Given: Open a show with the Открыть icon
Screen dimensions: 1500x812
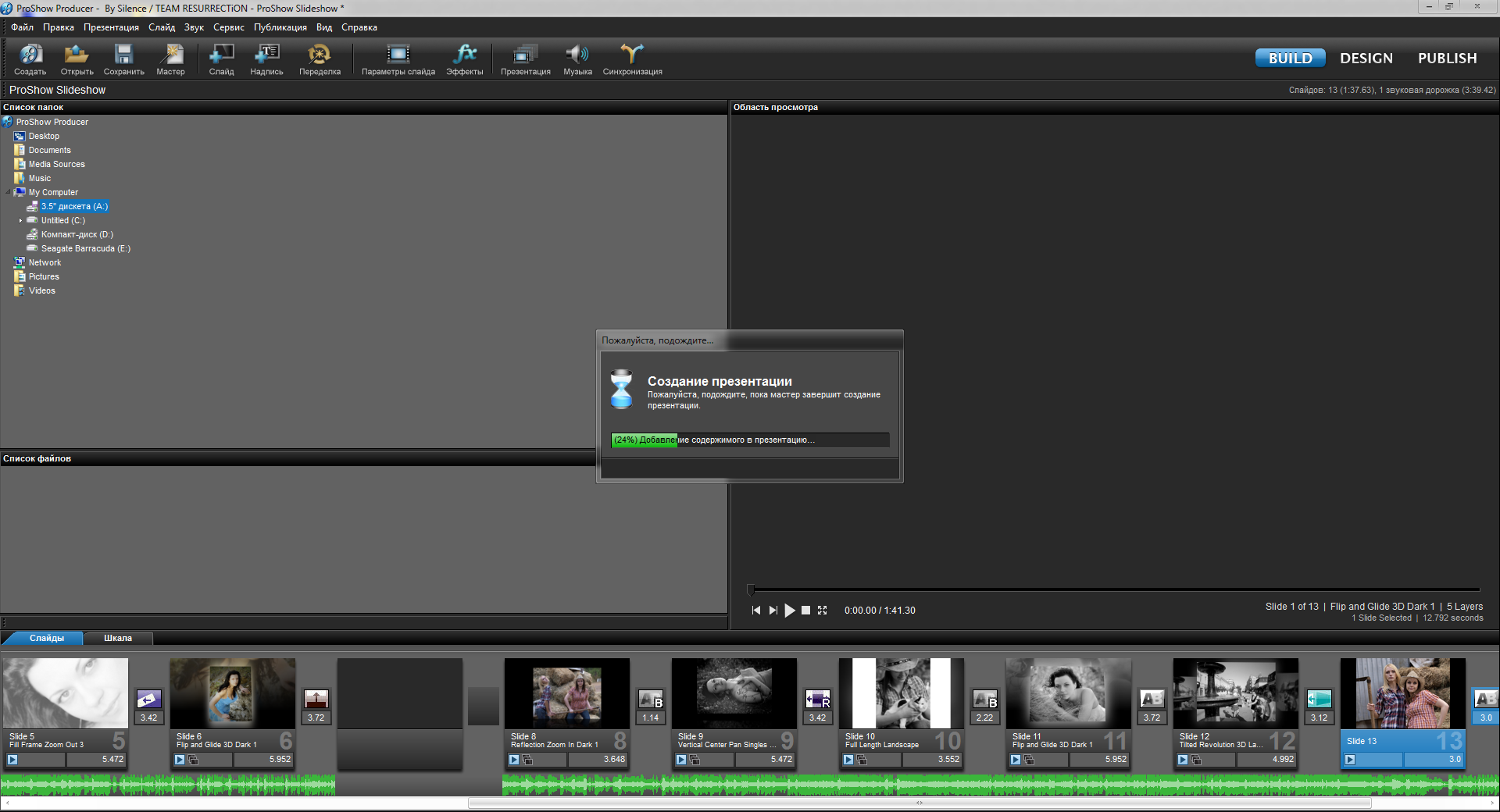Looking at the screenshot, I should tap(77, 55).
